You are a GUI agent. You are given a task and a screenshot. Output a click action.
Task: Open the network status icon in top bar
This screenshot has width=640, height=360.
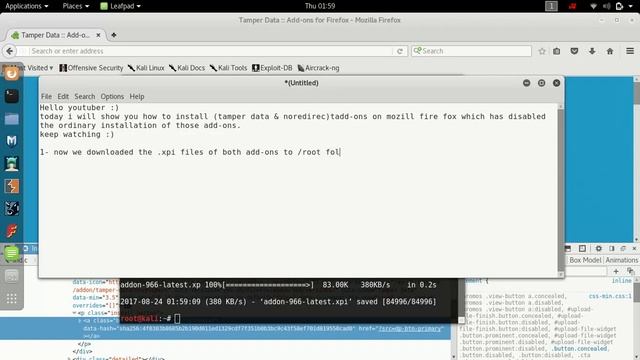point(593,6)
